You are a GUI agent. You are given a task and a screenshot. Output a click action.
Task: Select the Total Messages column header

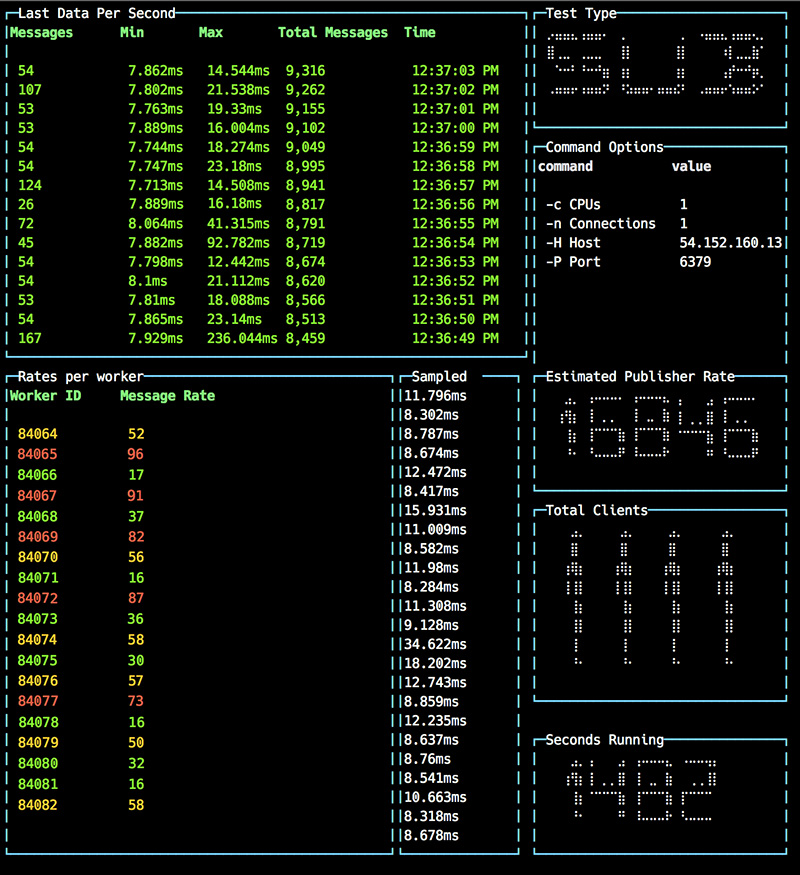tap(332, 33)
